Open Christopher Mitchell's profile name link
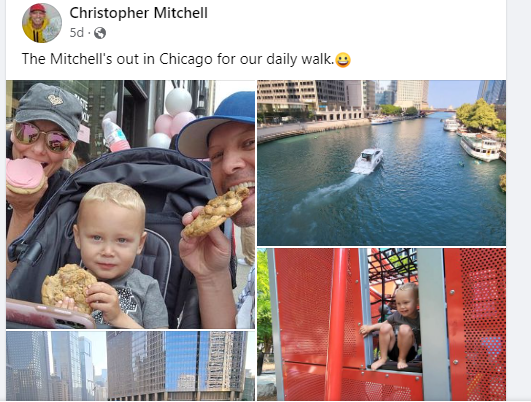This screenshot has height=402, width=531. (139, 13)
